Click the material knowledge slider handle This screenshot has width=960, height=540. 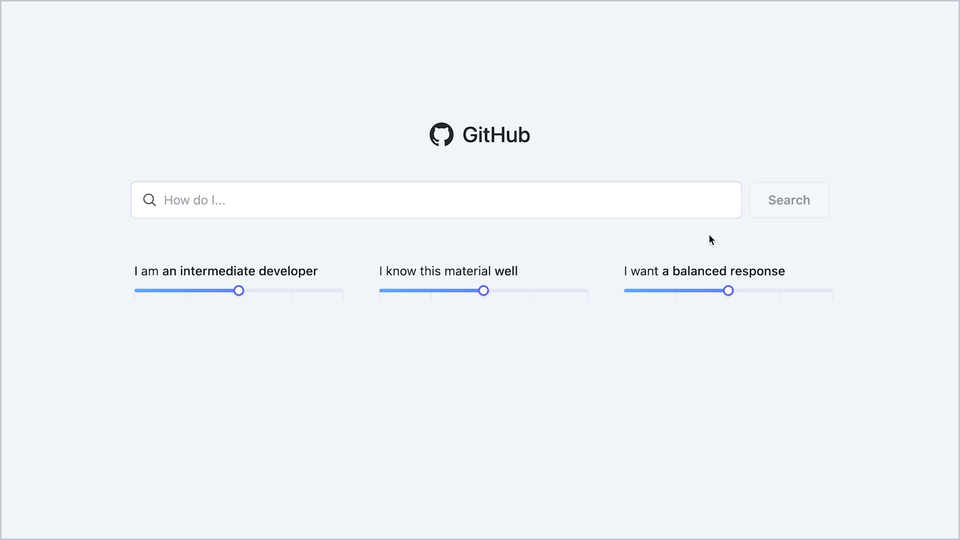484,291
